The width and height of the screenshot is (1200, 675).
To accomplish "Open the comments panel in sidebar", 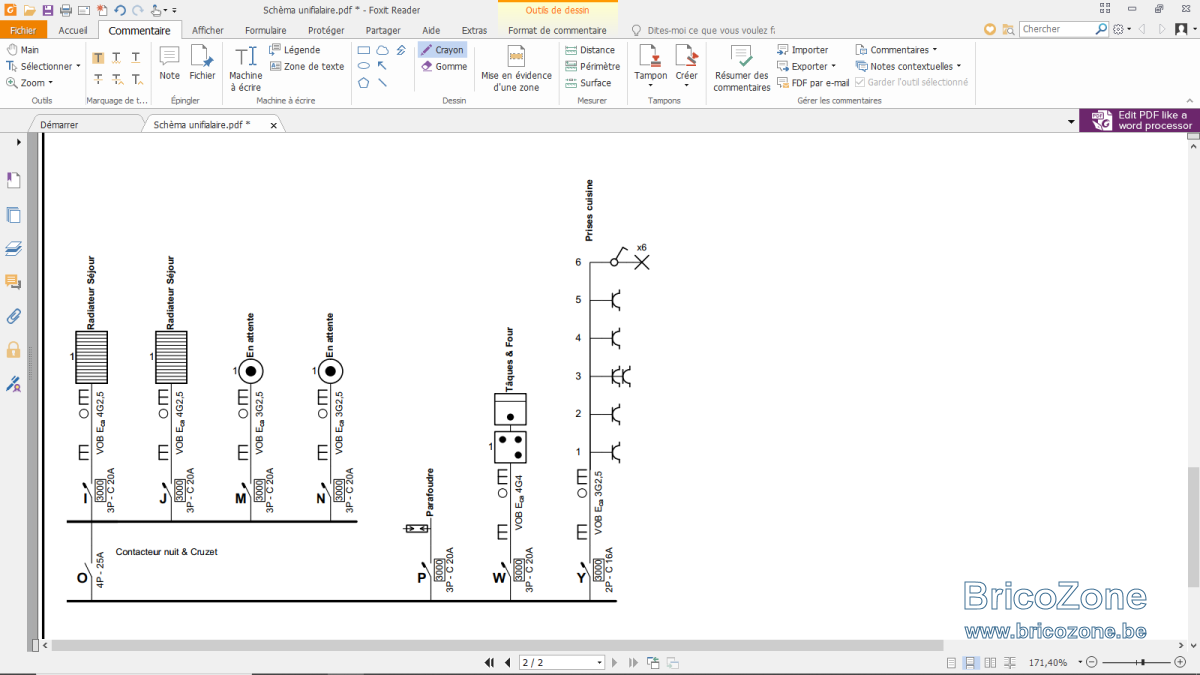I will pyautogui.click(x=14, y=282).
